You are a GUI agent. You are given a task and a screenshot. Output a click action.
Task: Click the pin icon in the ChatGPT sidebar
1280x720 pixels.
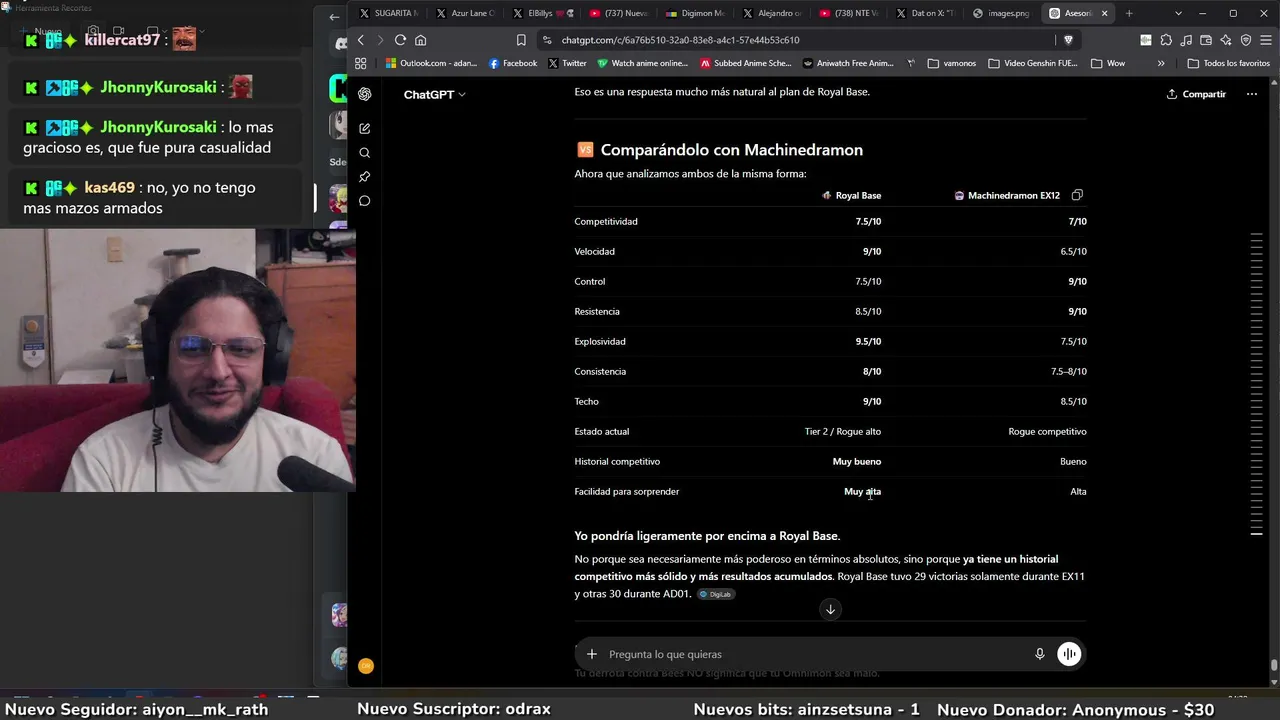365,177
